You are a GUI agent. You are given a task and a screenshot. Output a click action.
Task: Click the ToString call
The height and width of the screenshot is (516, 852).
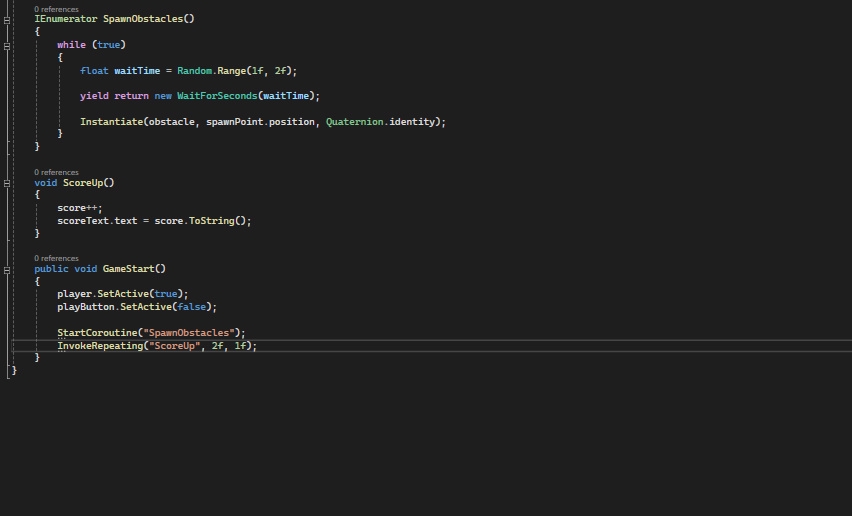(211, 221)
